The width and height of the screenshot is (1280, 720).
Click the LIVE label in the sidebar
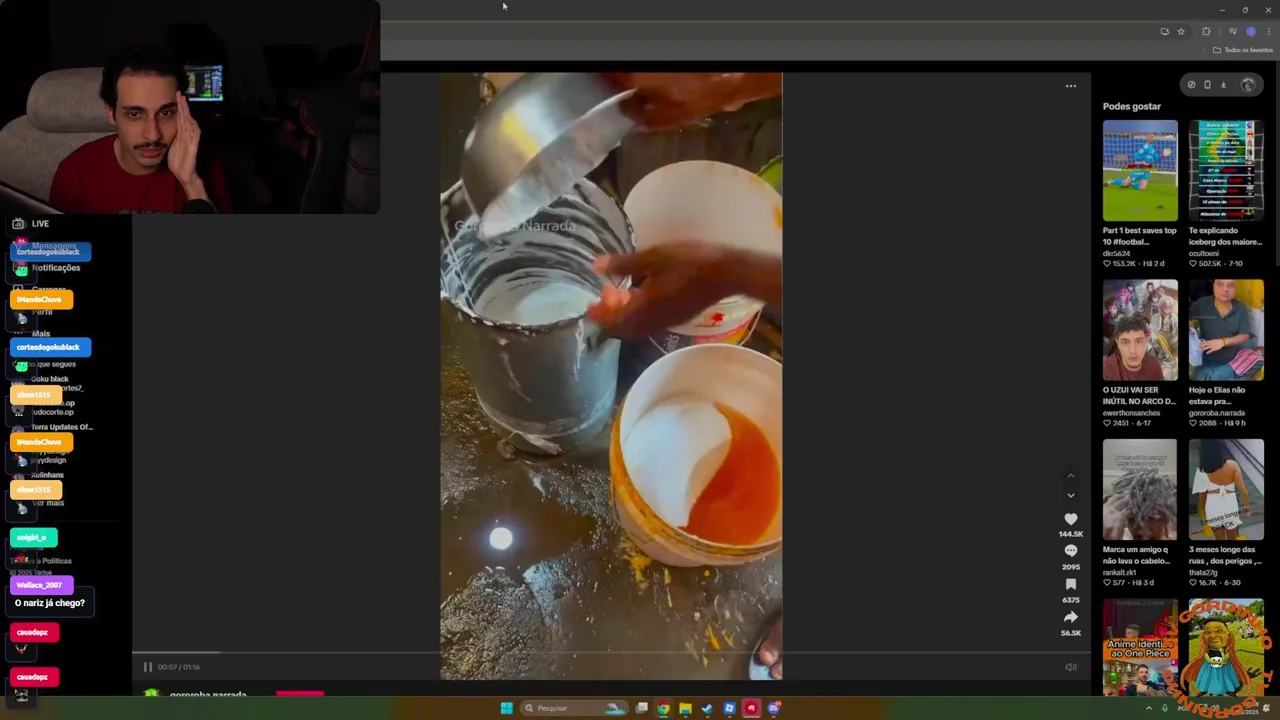(40, 224)
